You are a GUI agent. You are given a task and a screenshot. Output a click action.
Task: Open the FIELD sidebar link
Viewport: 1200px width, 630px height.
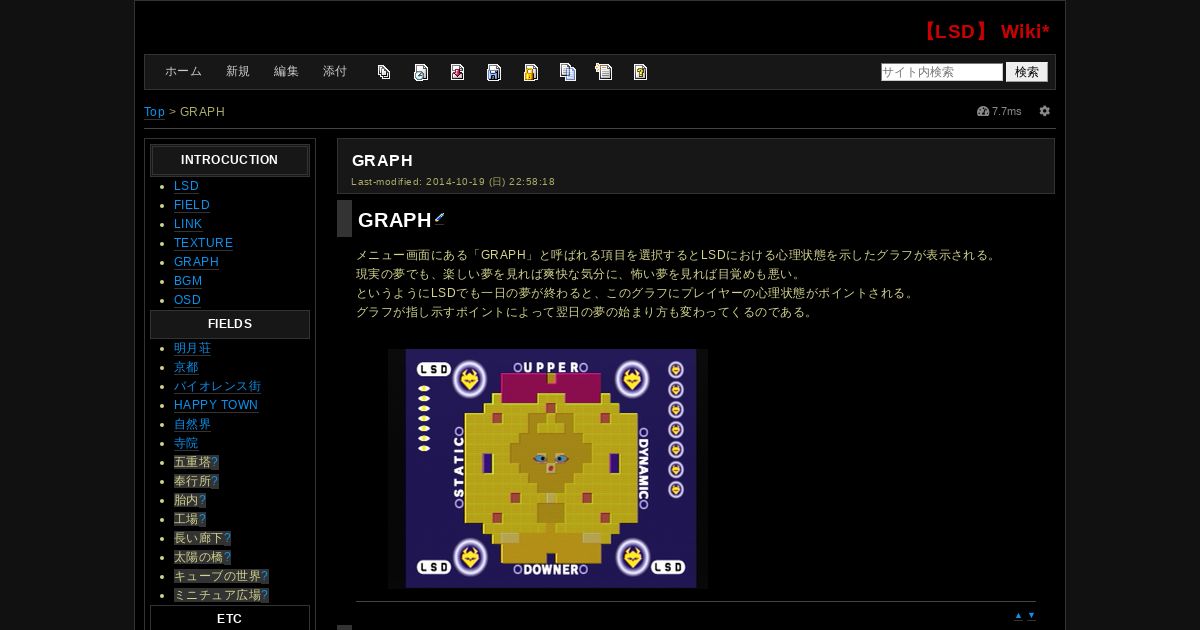(x=192, y=205)
